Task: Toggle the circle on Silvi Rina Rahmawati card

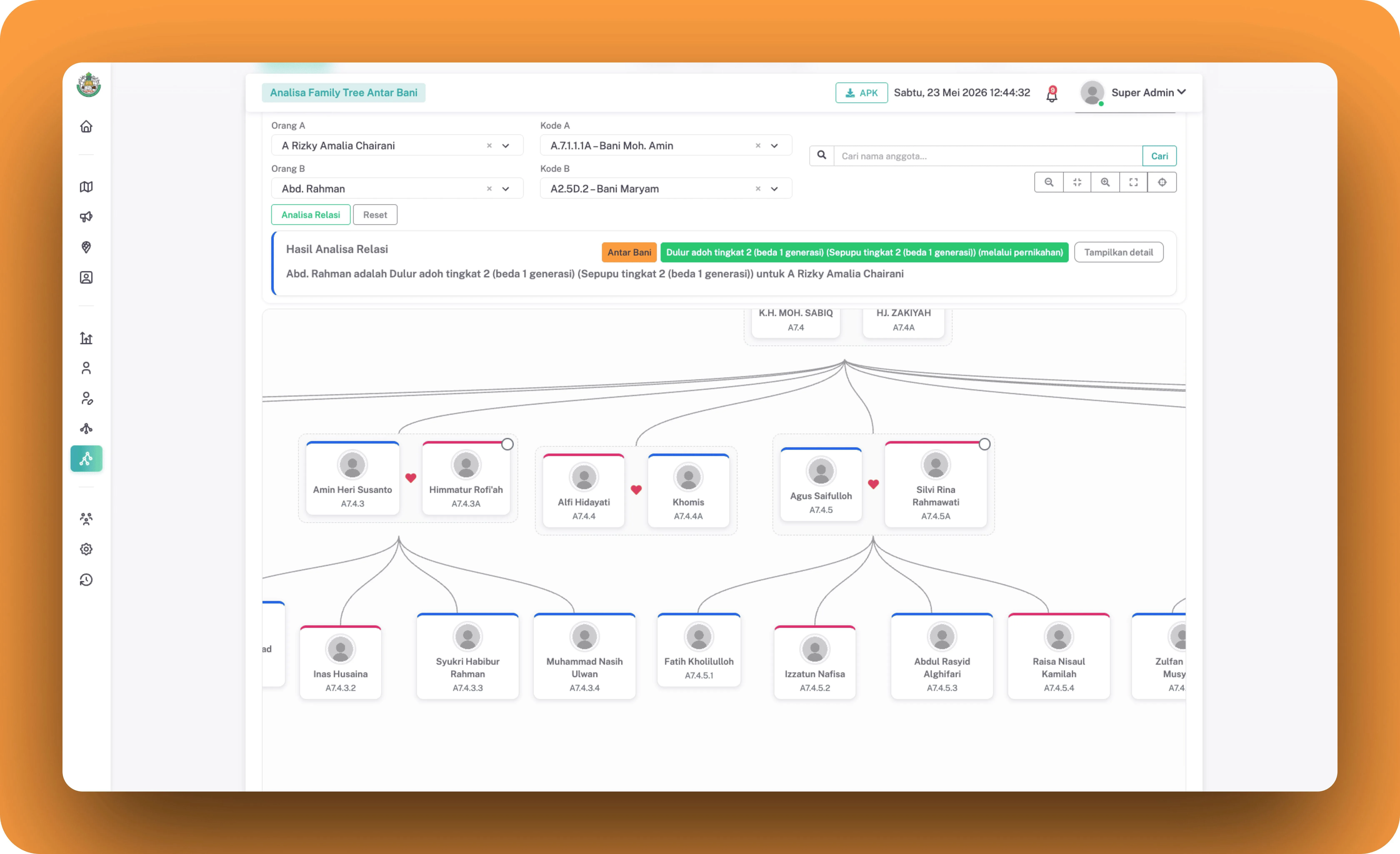Action: pos(985,444)
